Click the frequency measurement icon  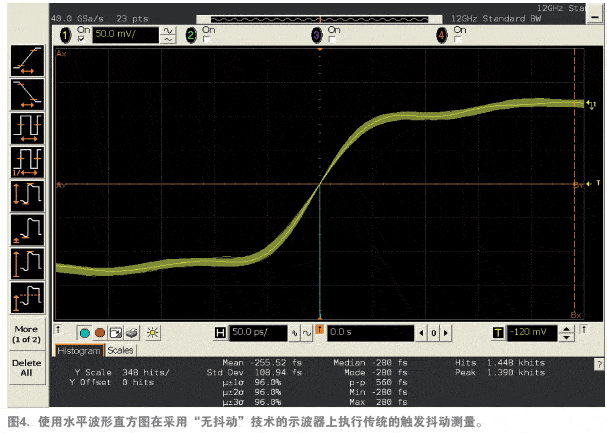pyautogui.click(x=26, y=163)
